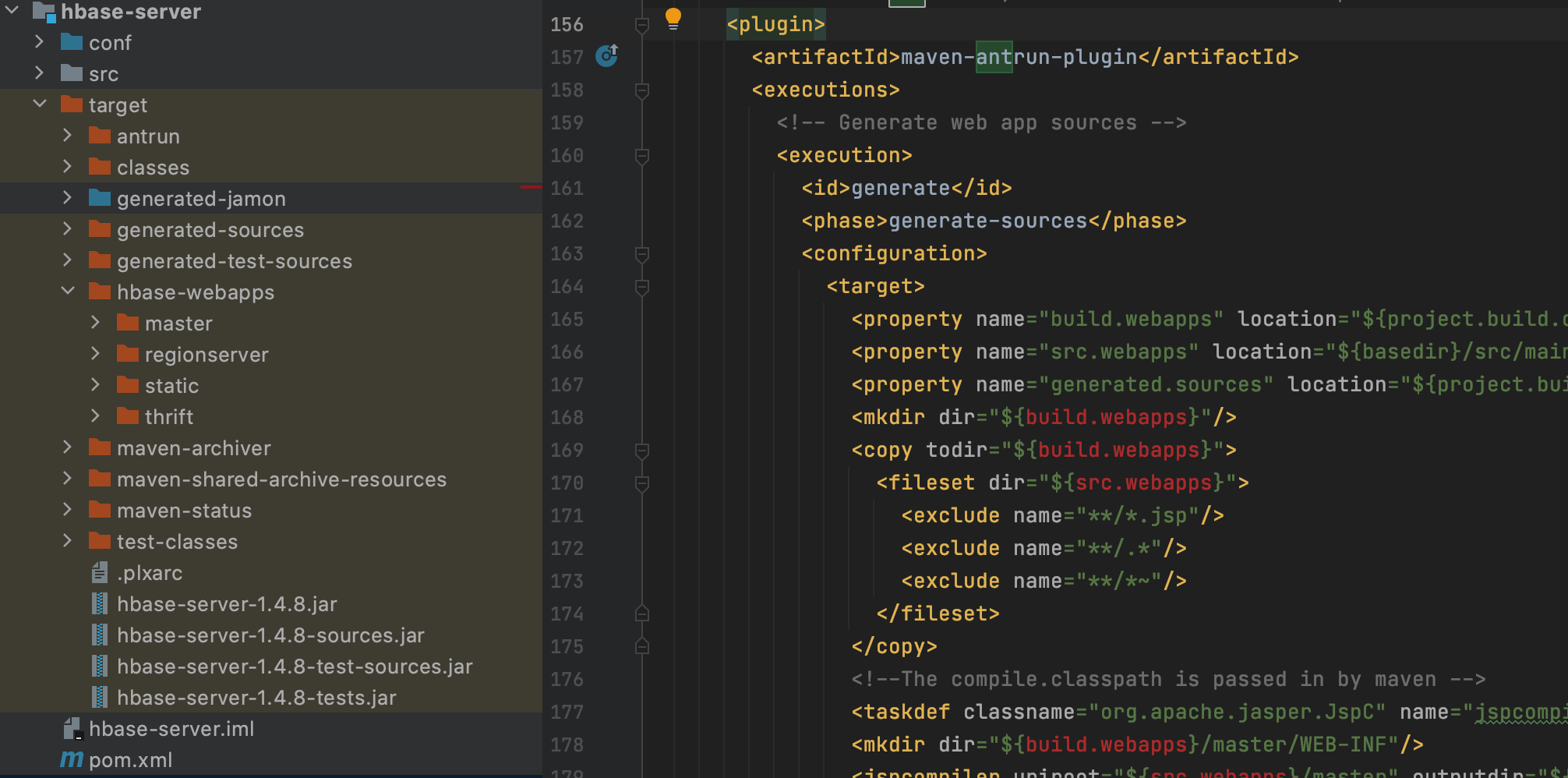Expand the antrun folder
This screenshot has height=778, width=1568.
68,136
